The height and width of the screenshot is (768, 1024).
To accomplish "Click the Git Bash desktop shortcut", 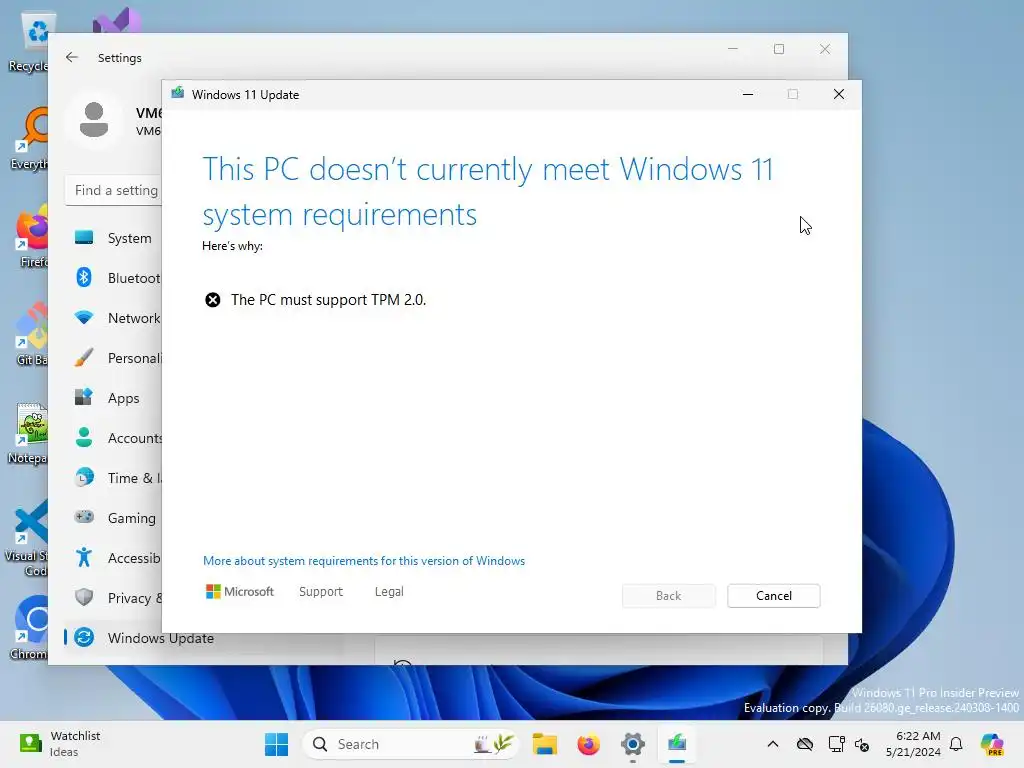I will click(30, 335).
